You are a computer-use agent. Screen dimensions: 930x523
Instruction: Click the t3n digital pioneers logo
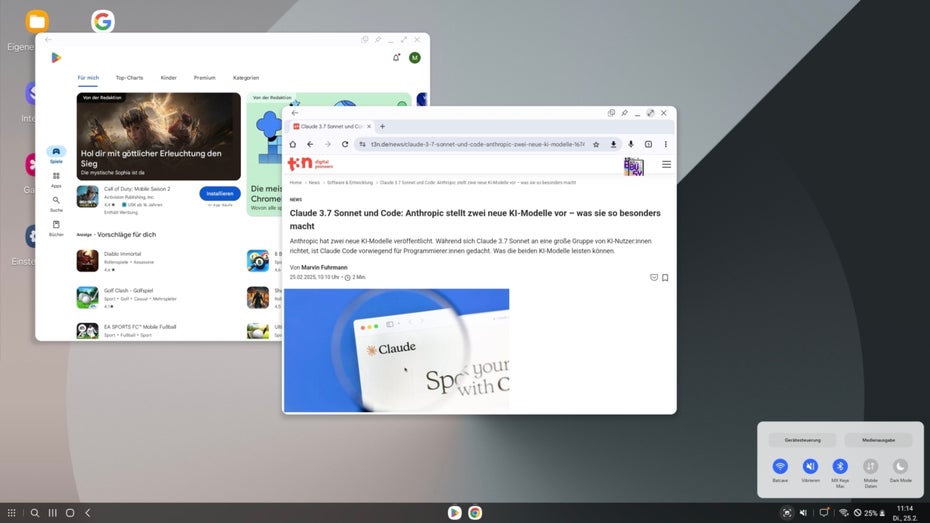click(x=310, y=163)
